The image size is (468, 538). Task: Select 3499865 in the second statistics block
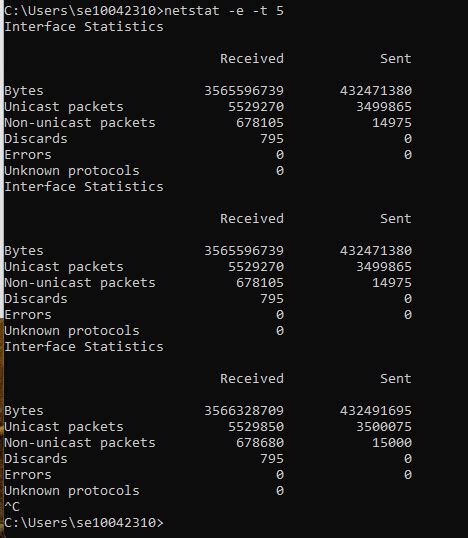[384, 267]
